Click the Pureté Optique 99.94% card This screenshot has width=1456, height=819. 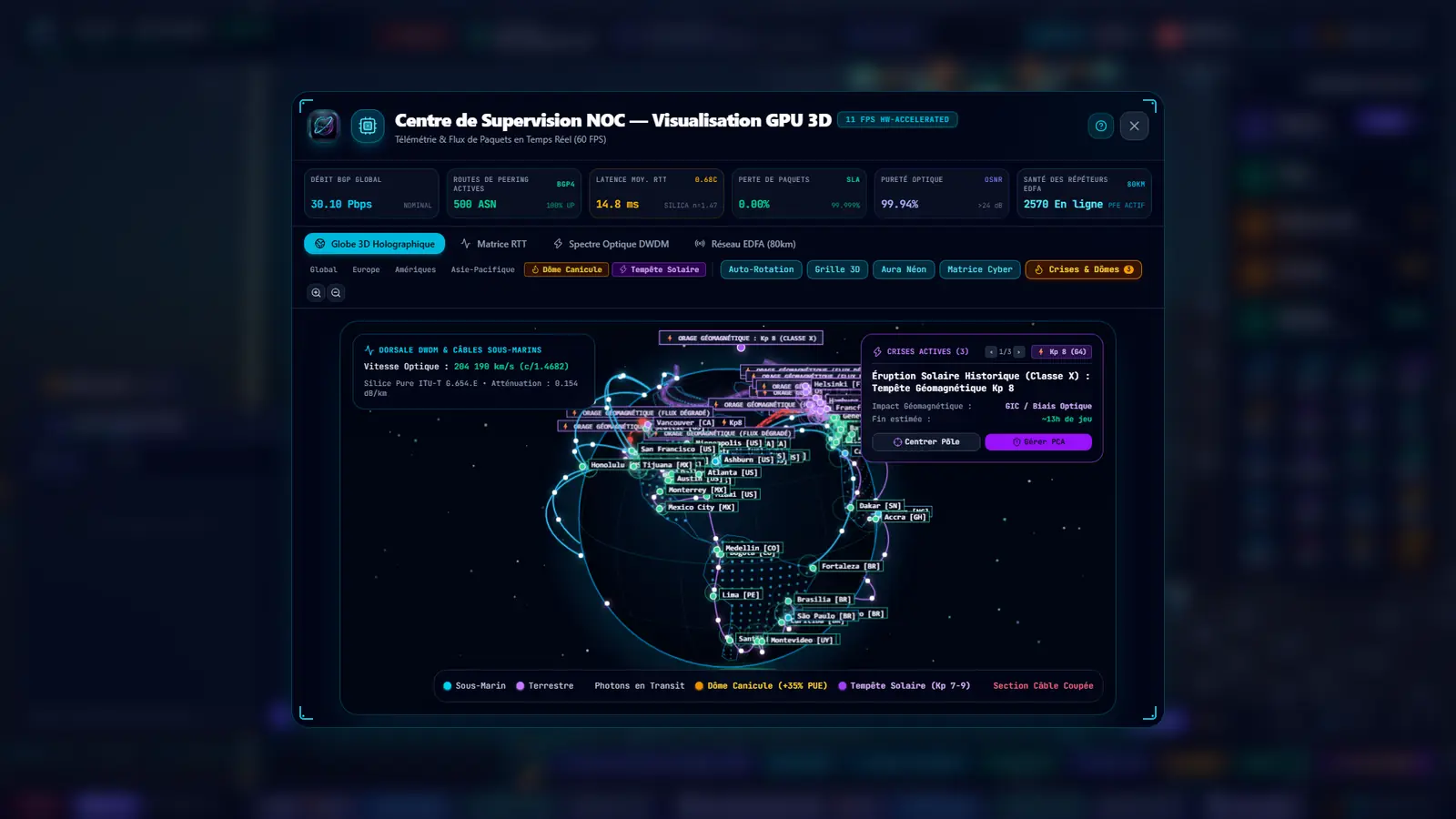[x=942, y=193]
